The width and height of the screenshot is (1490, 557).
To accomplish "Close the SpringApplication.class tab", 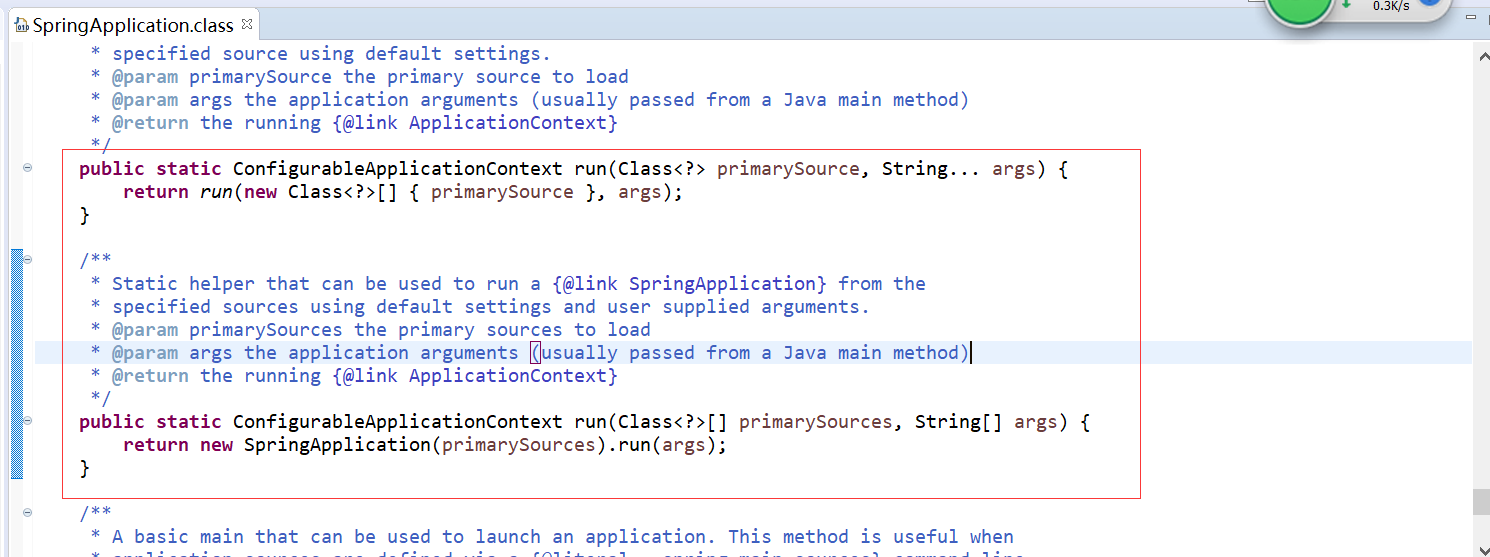I will (x=247, y=23).
